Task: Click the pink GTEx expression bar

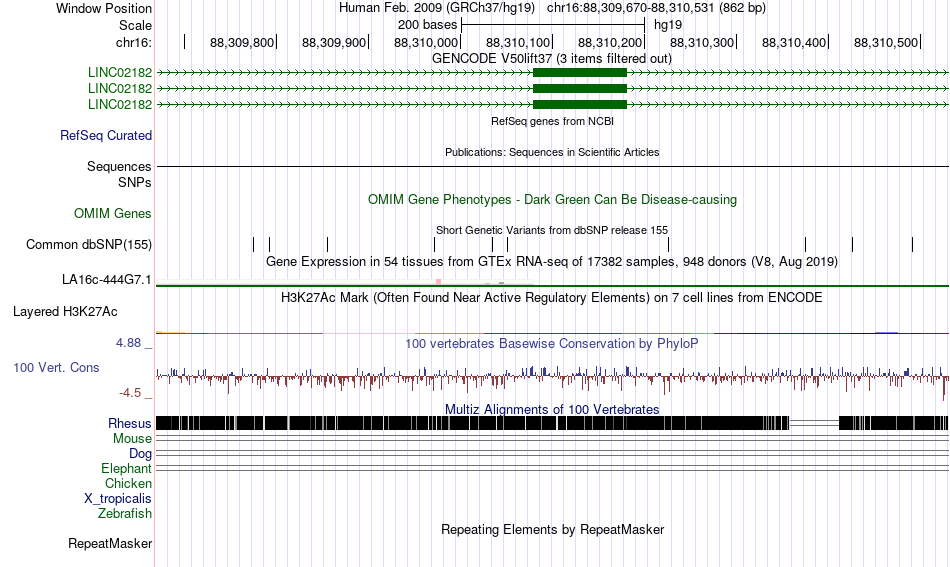Action: (439, 282)
